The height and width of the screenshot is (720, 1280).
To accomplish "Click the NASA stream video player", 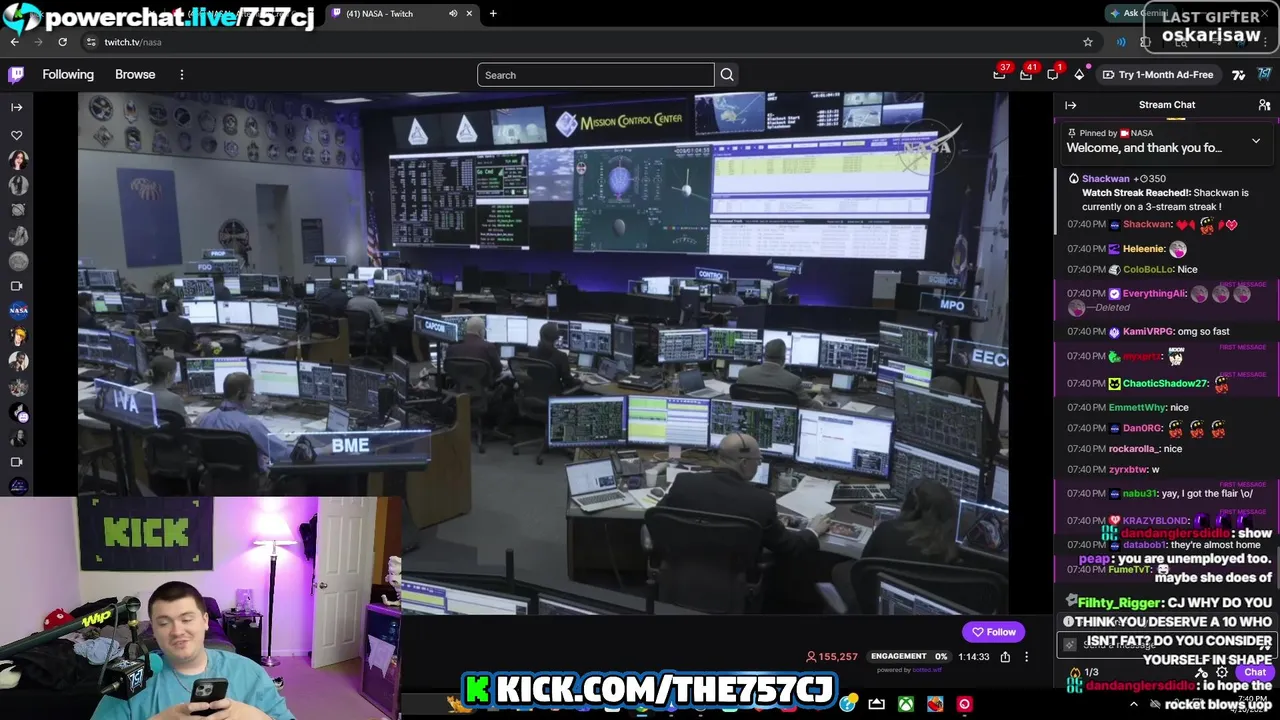I will pyautogui.click(x=543, y=353).
